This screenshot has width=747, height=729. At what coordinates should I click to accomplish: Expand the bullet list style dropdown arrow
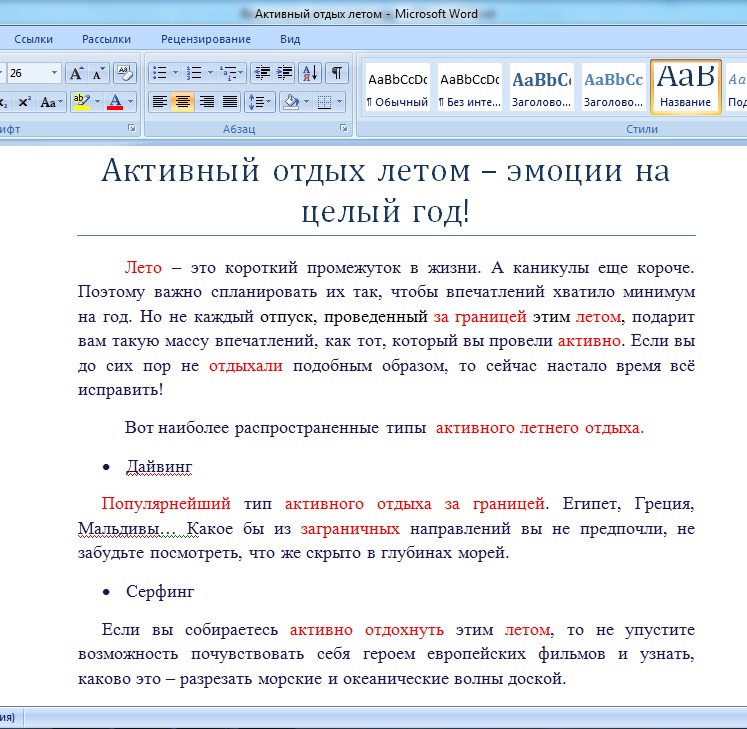(x=175, y=73)
